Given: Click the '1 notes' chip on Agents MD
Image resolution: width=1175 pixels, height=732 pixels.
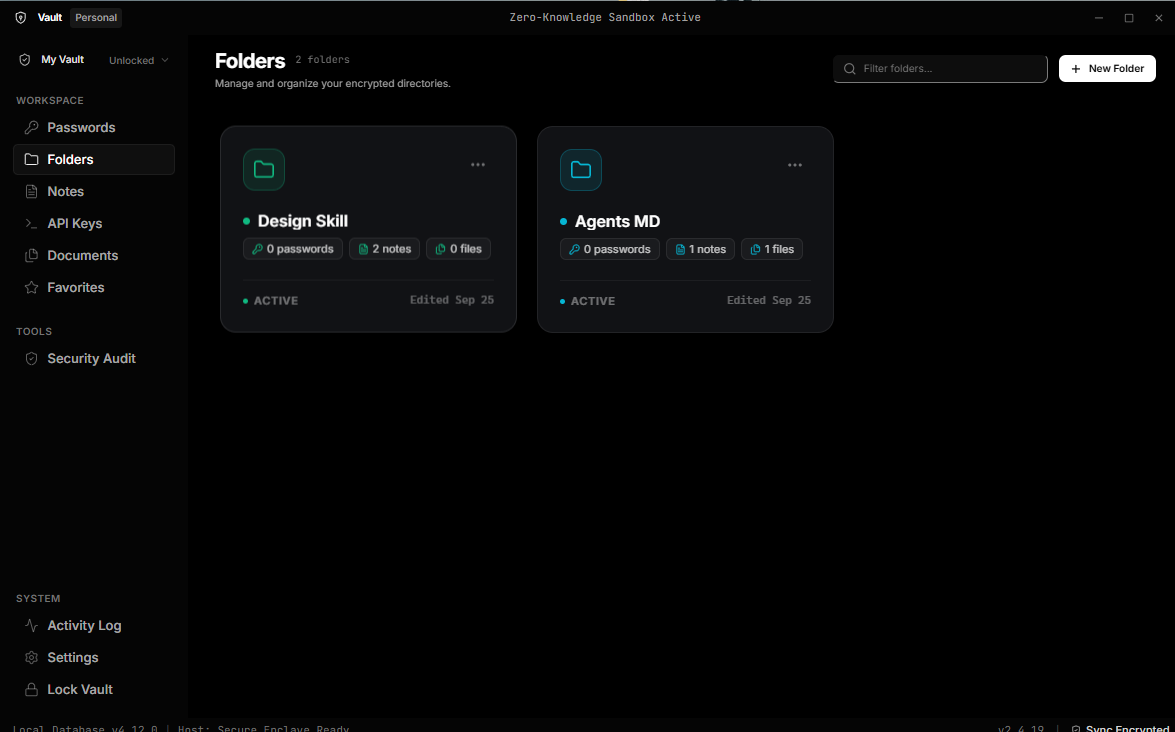Looking at the screenshot, I should coord(701,249).
